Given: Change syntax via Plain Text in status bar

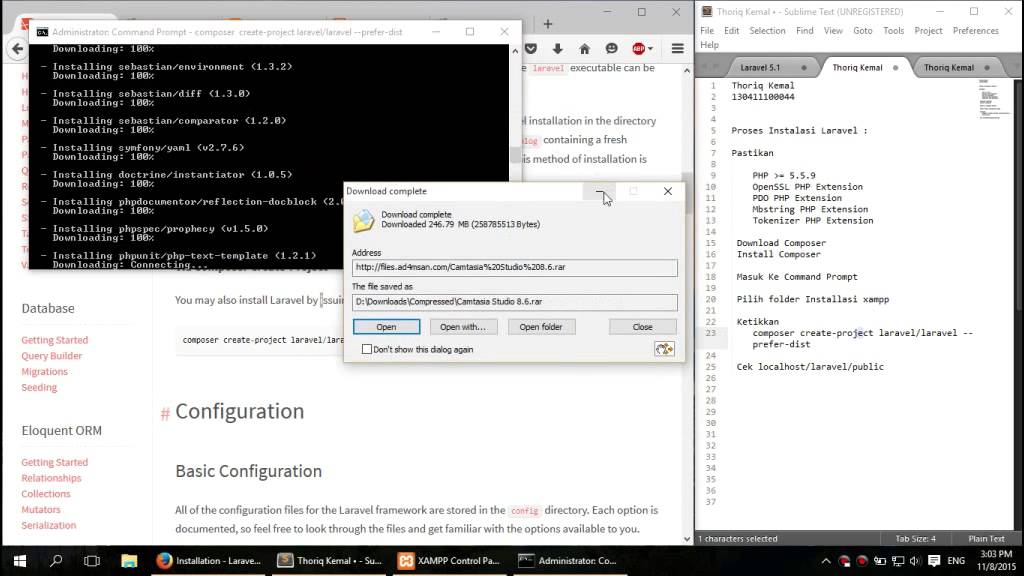Looking at the screenshot, I should tap(986, 539).
